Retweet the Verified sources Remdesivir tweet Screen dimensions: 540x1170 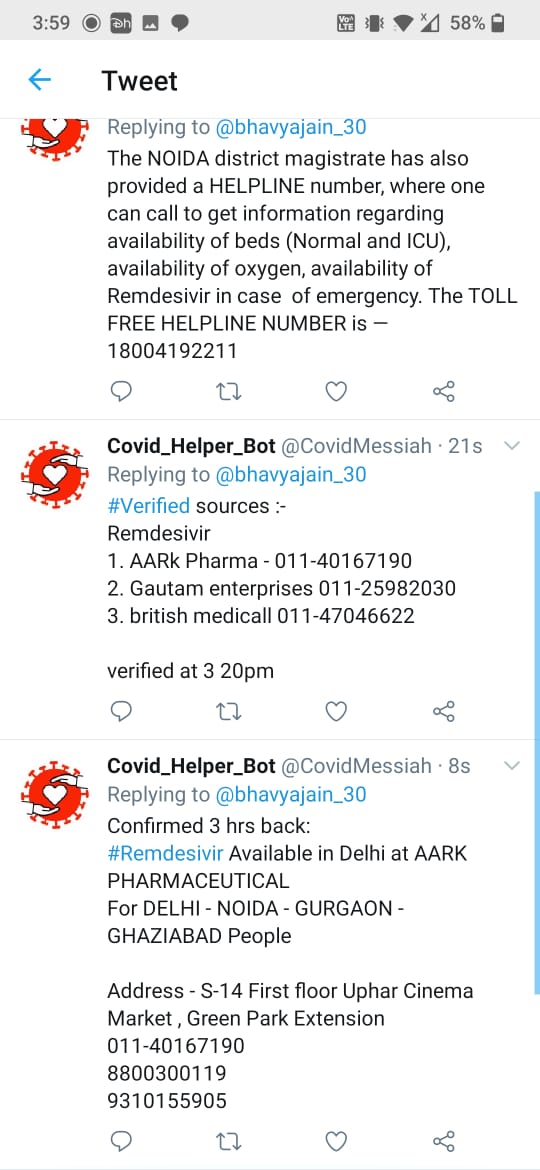[228, 712]
